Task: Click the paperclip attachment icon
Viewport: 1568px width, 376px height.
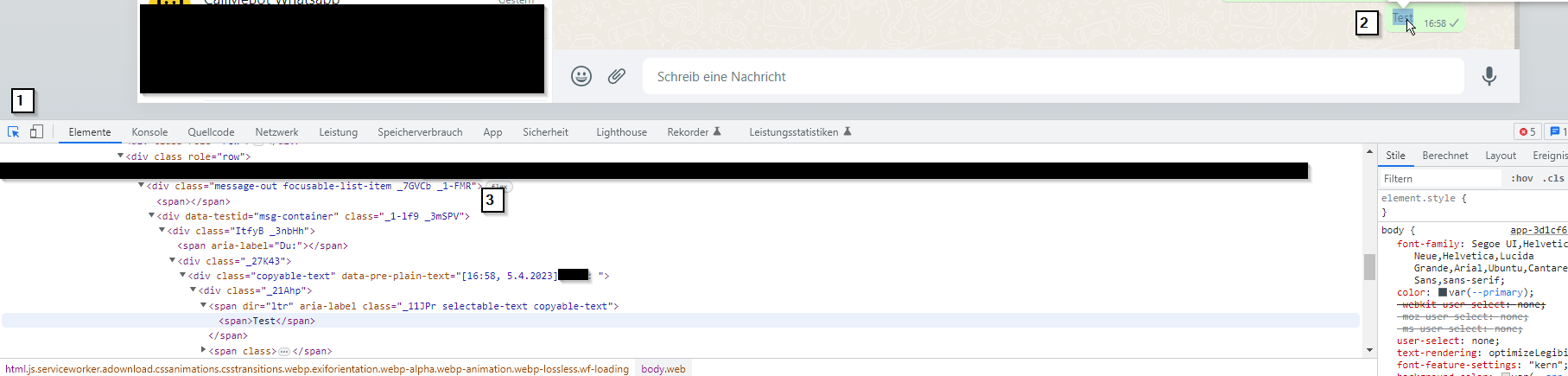Action: coord(616,76)
